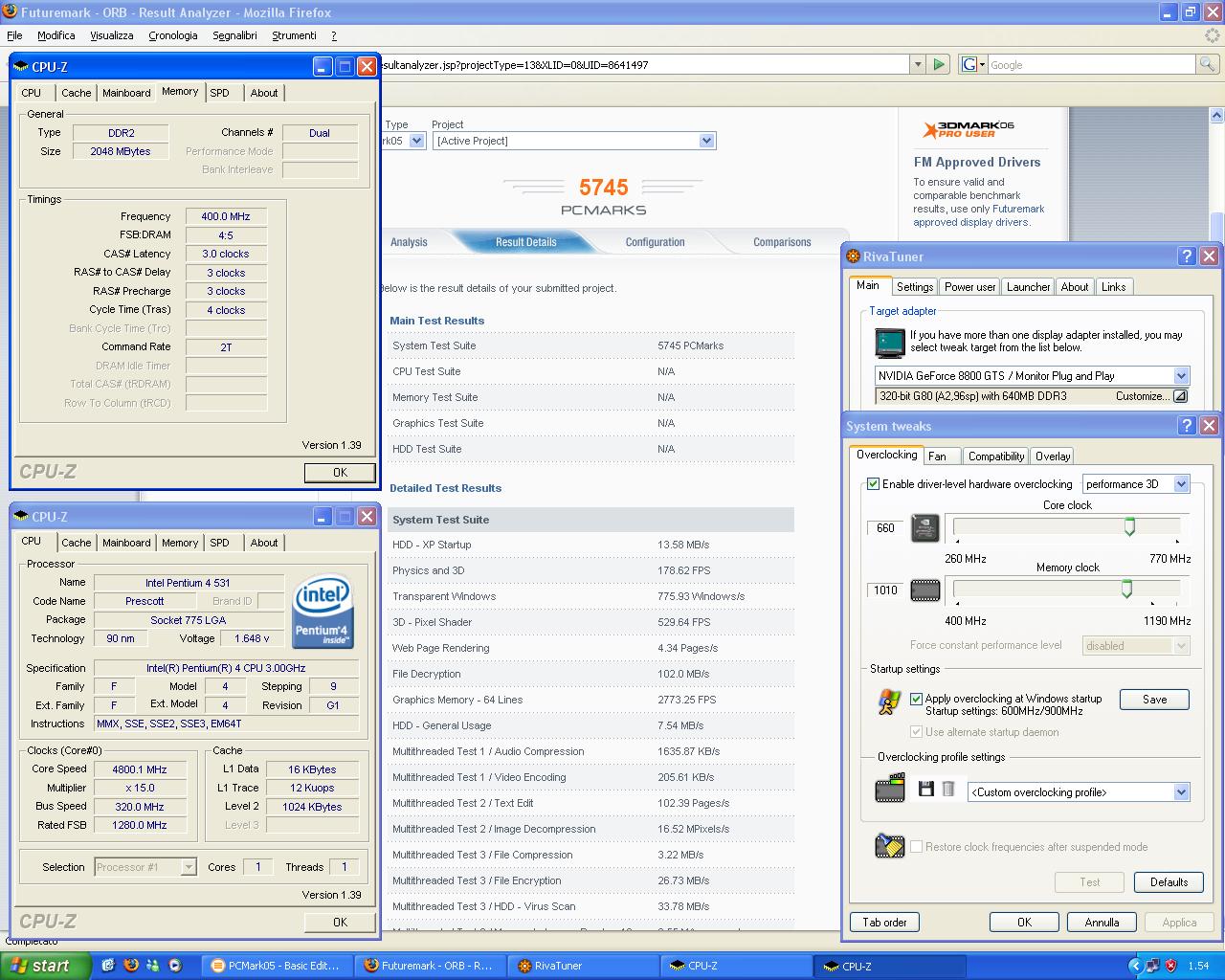Open the Segnalibri menu in Firefox
The width and height of the screenshot is (1225, 980).
point(234,35)
